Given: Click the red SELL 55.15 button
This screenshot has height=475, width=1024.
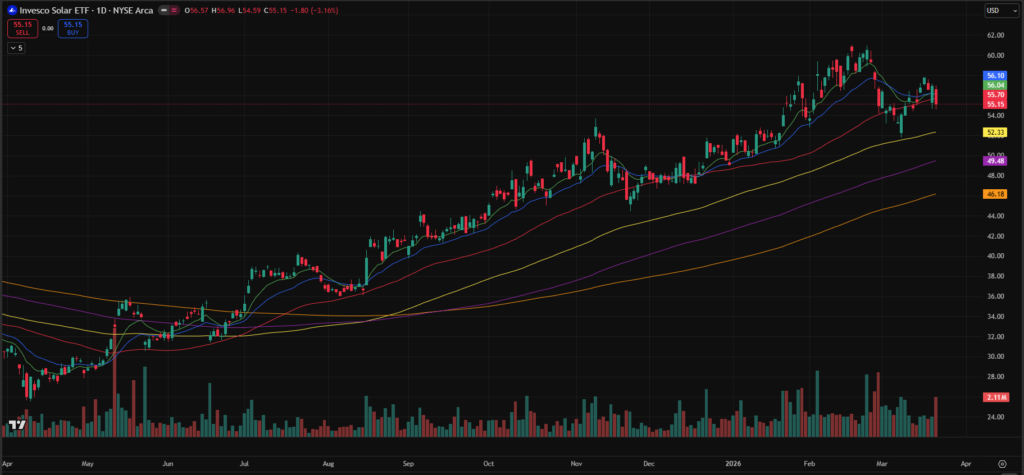Looking at the screenshot, I should click(21, 28).
